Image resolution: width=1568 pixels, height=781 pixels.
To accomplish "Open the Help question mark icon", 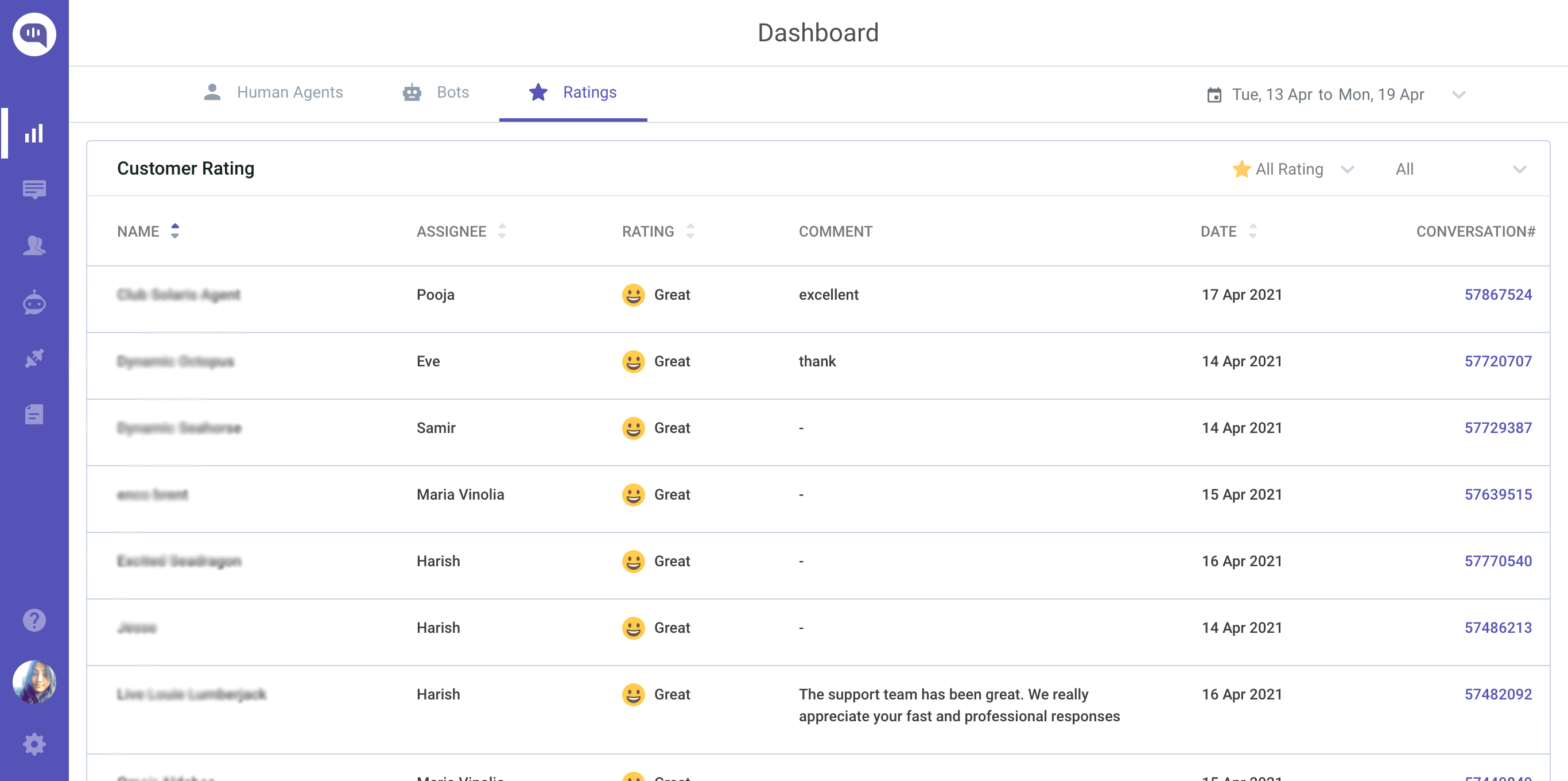I will [34, 620].
